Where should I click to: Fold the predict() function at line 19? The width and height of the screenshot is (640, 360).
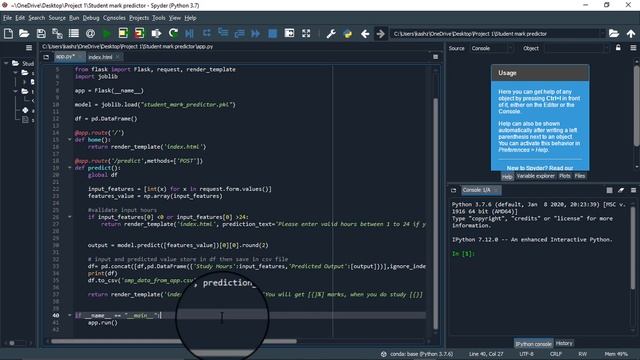coord(69,168)
